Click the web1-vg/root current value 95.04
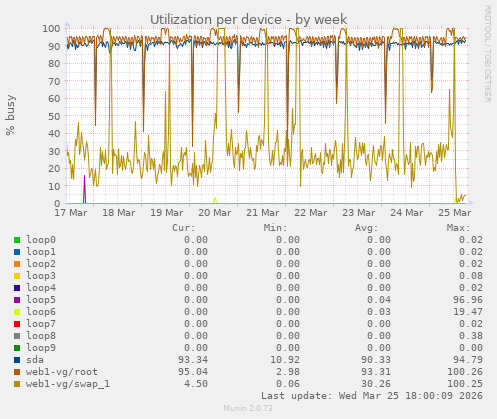This screenshot has height=419, width=497. 193,372
